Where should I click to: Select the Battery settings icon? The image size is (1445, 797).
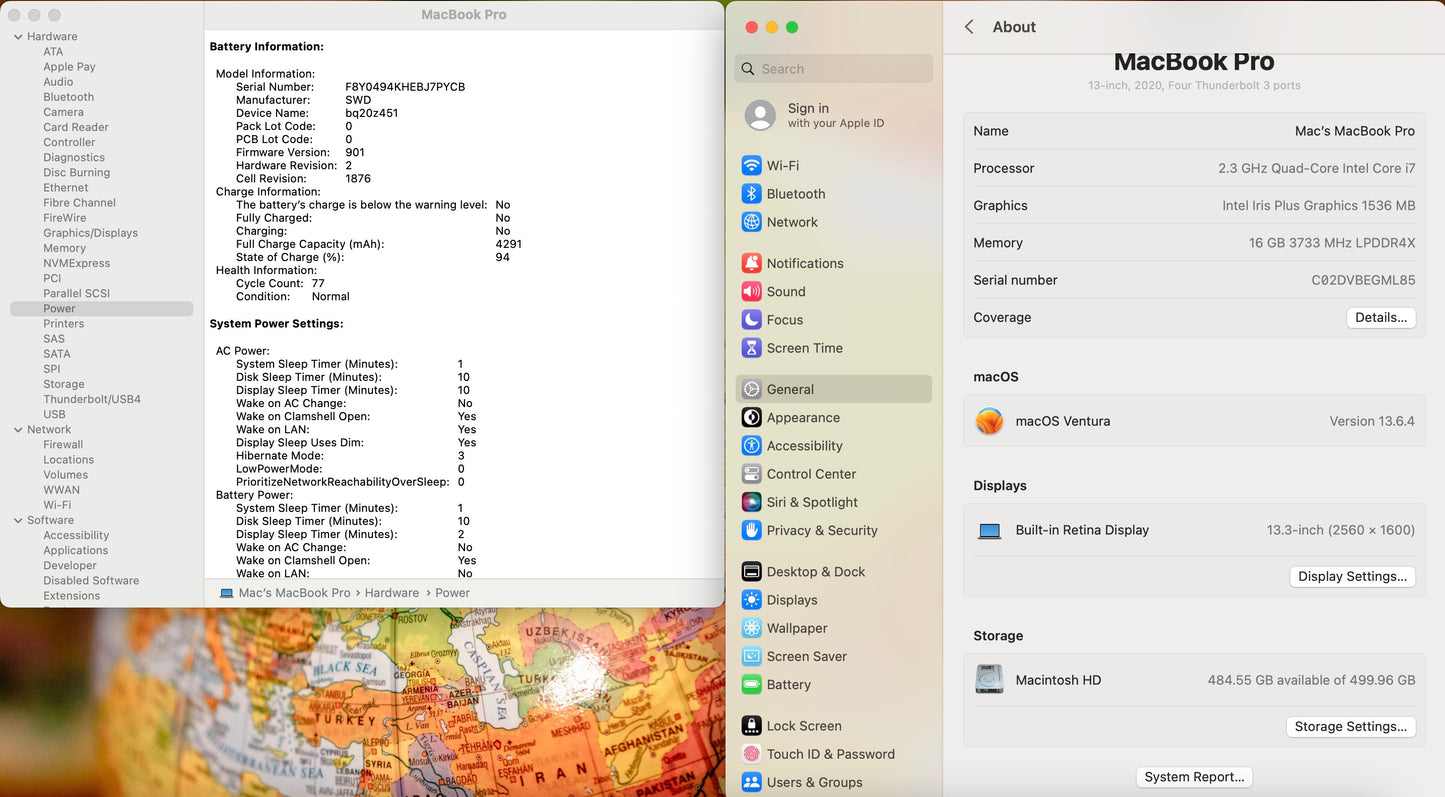point(751,685)
